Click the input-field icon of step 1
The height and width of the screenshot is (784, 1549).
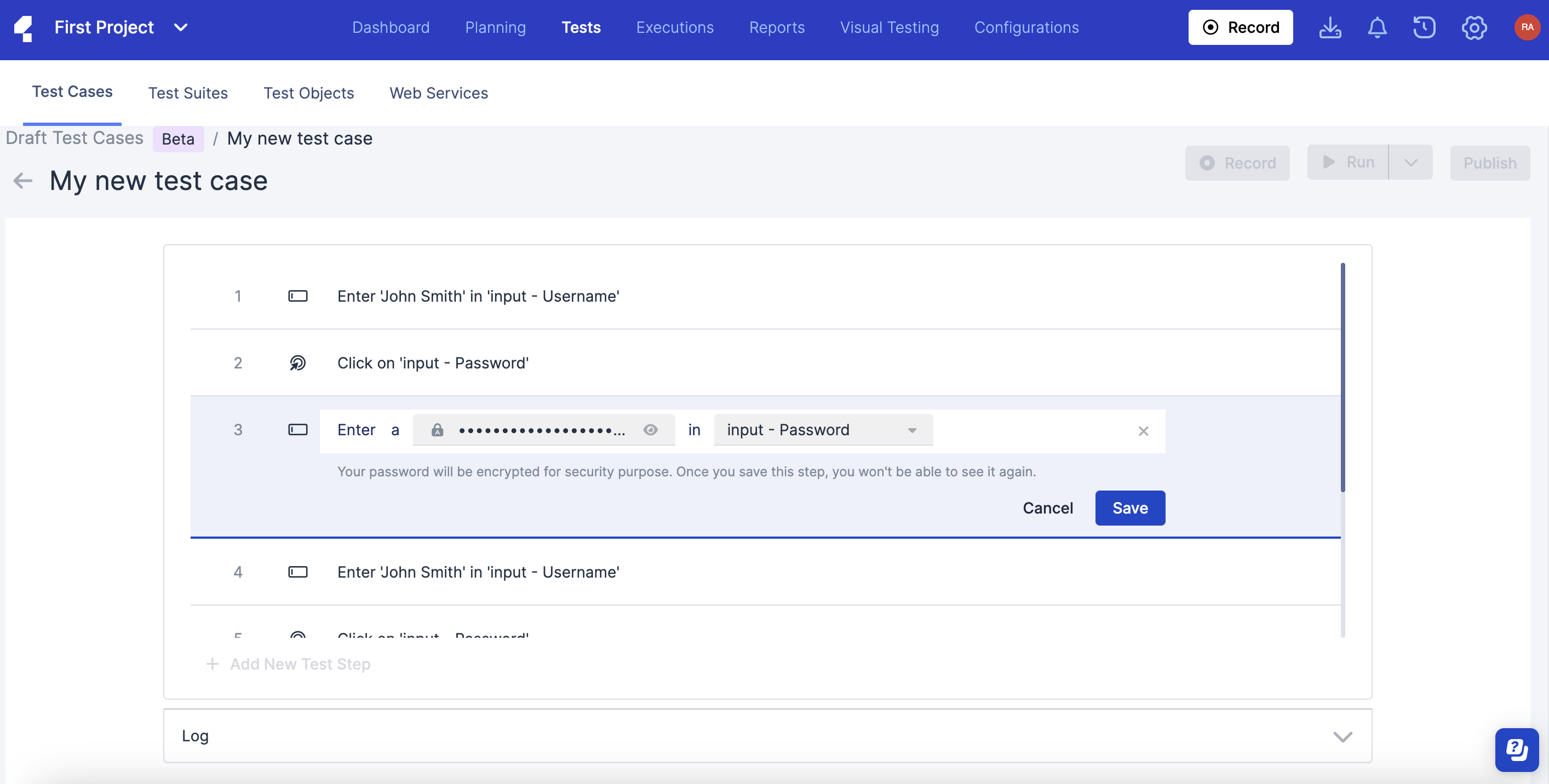click(297, 296)
